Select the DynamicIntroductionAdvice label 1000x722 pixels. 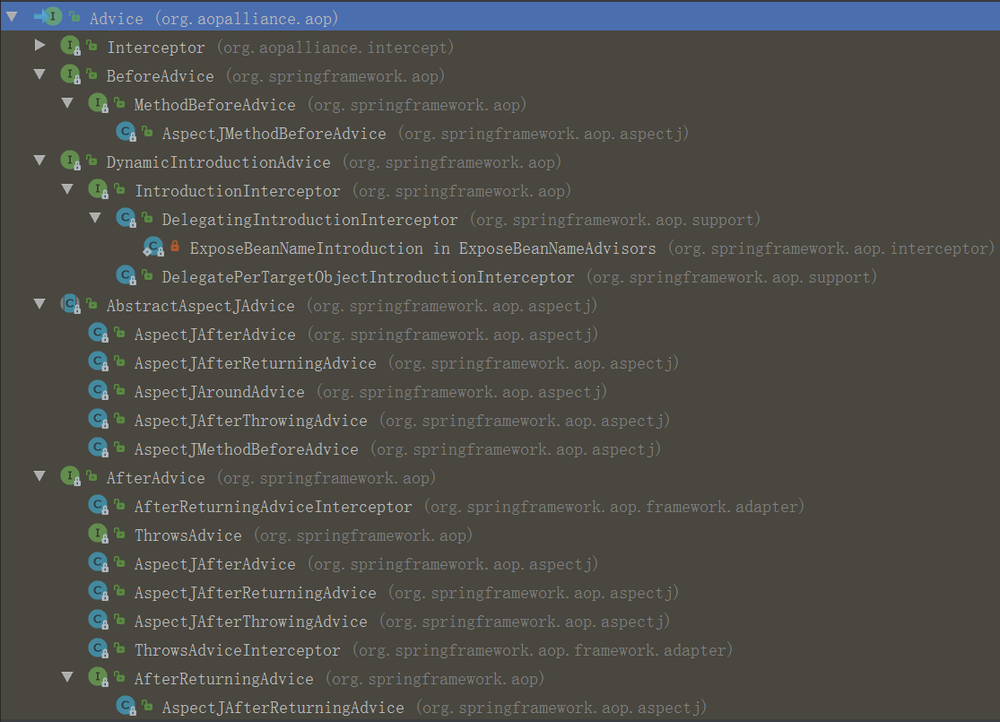pyautogui.click(x=219, y=162)
